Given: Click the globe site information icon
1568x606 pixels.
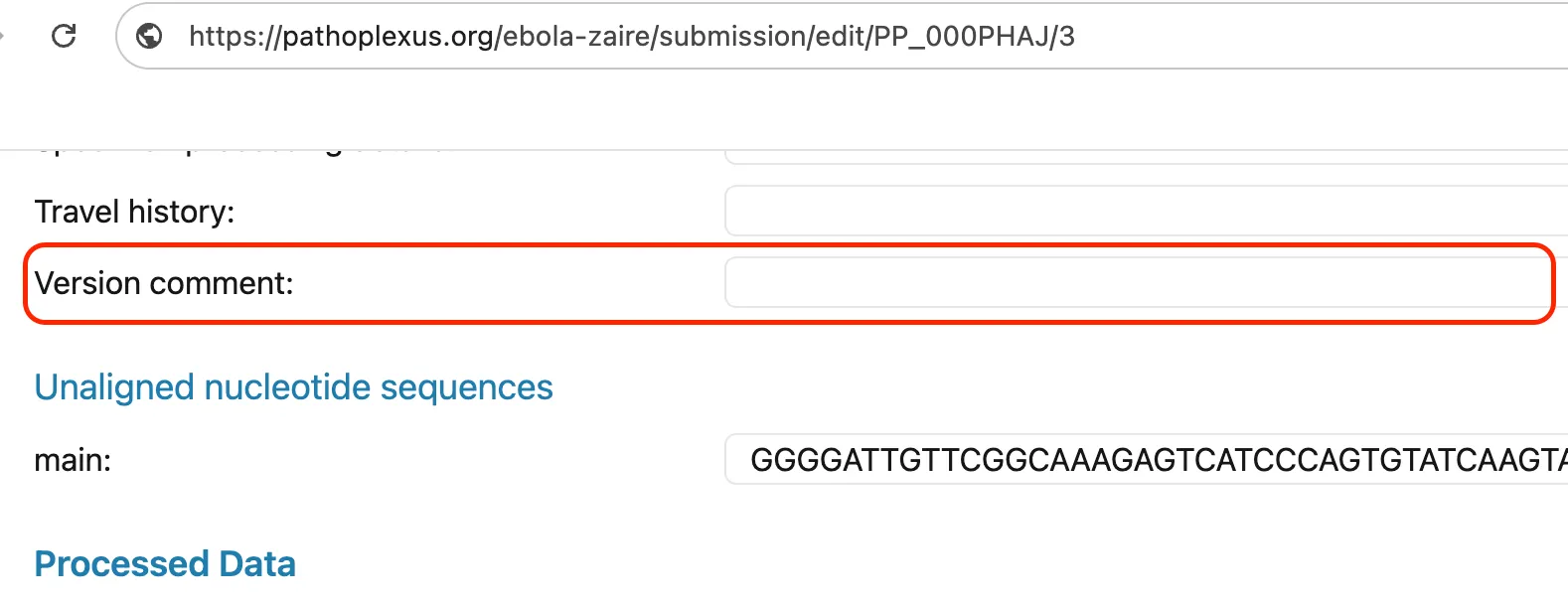Looking at the screenshot, I should tap(149, 37).
